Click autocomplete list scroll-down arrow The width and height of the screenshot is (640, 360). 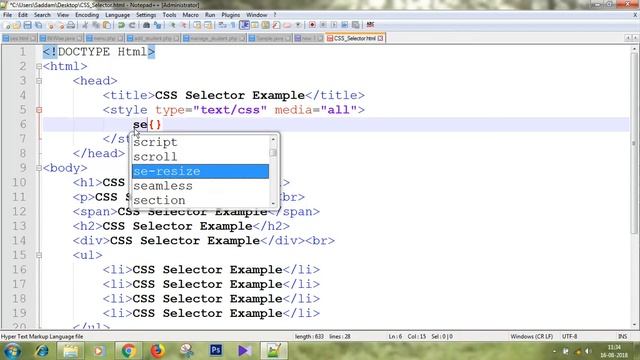(x=273, y=203)
